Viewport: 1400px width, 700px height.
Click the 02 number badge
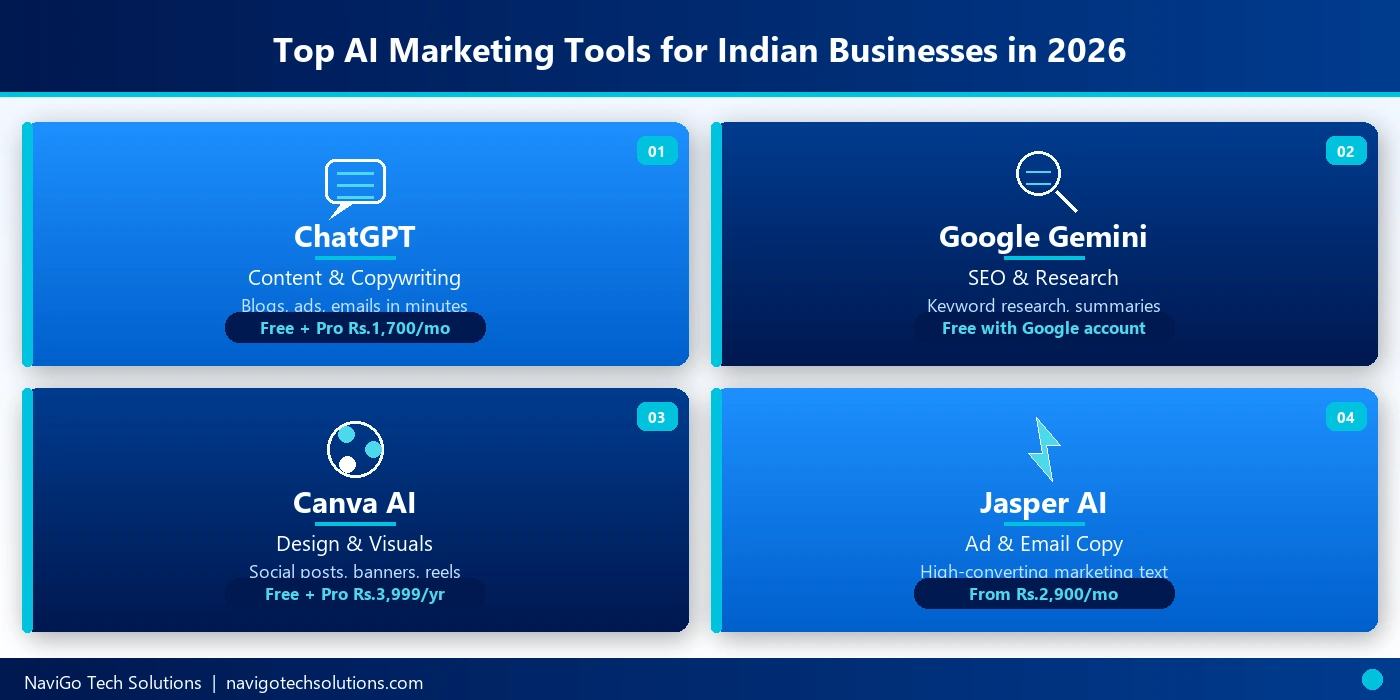pyautogui.click(x=1346, y=151)
